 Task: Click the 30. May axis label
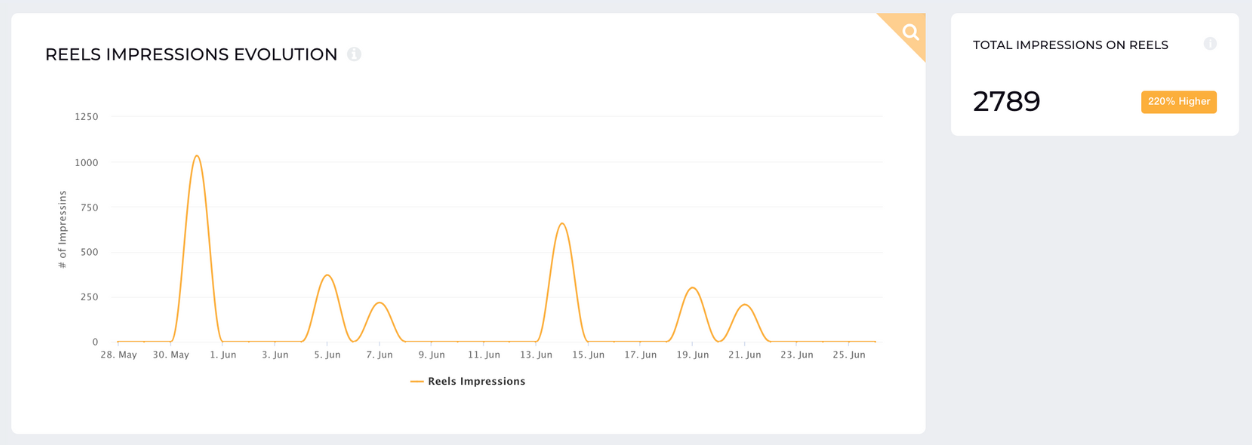tap(171, 355)
